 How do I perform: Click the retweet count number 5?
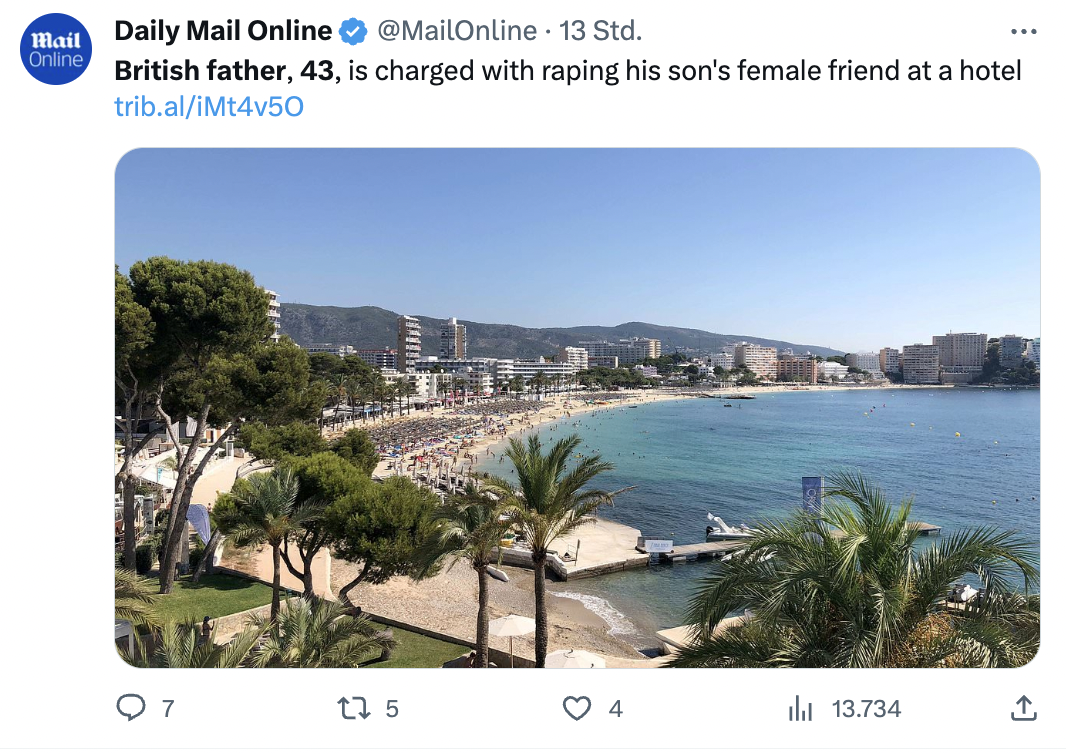tap(392, 709)
